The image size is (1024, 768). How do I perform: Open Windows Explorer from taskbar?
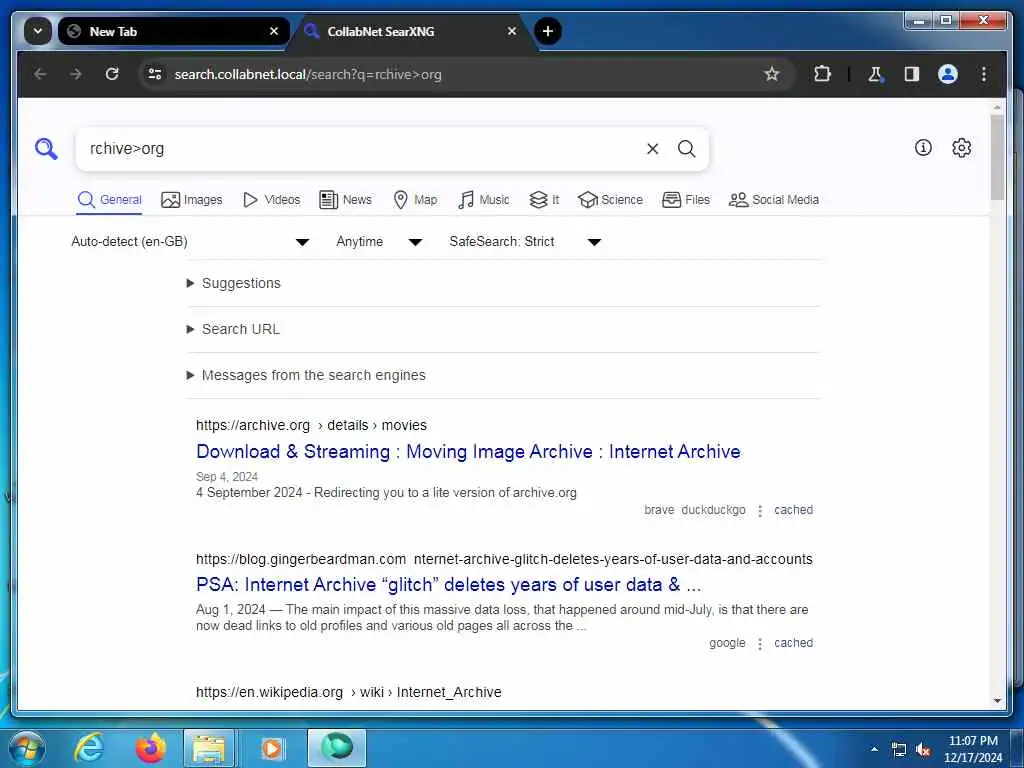pos(209,748)
